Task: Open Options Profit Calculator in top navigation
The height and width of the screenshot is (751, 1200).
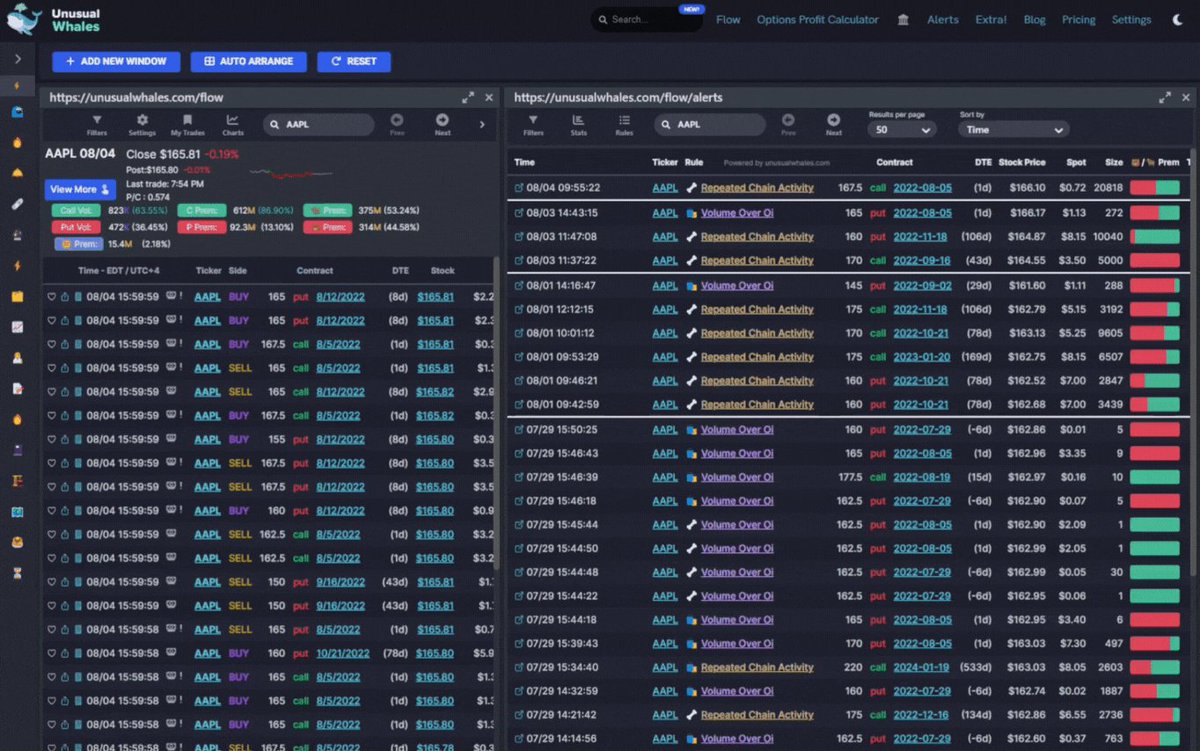Action: [x=818, y=20]
